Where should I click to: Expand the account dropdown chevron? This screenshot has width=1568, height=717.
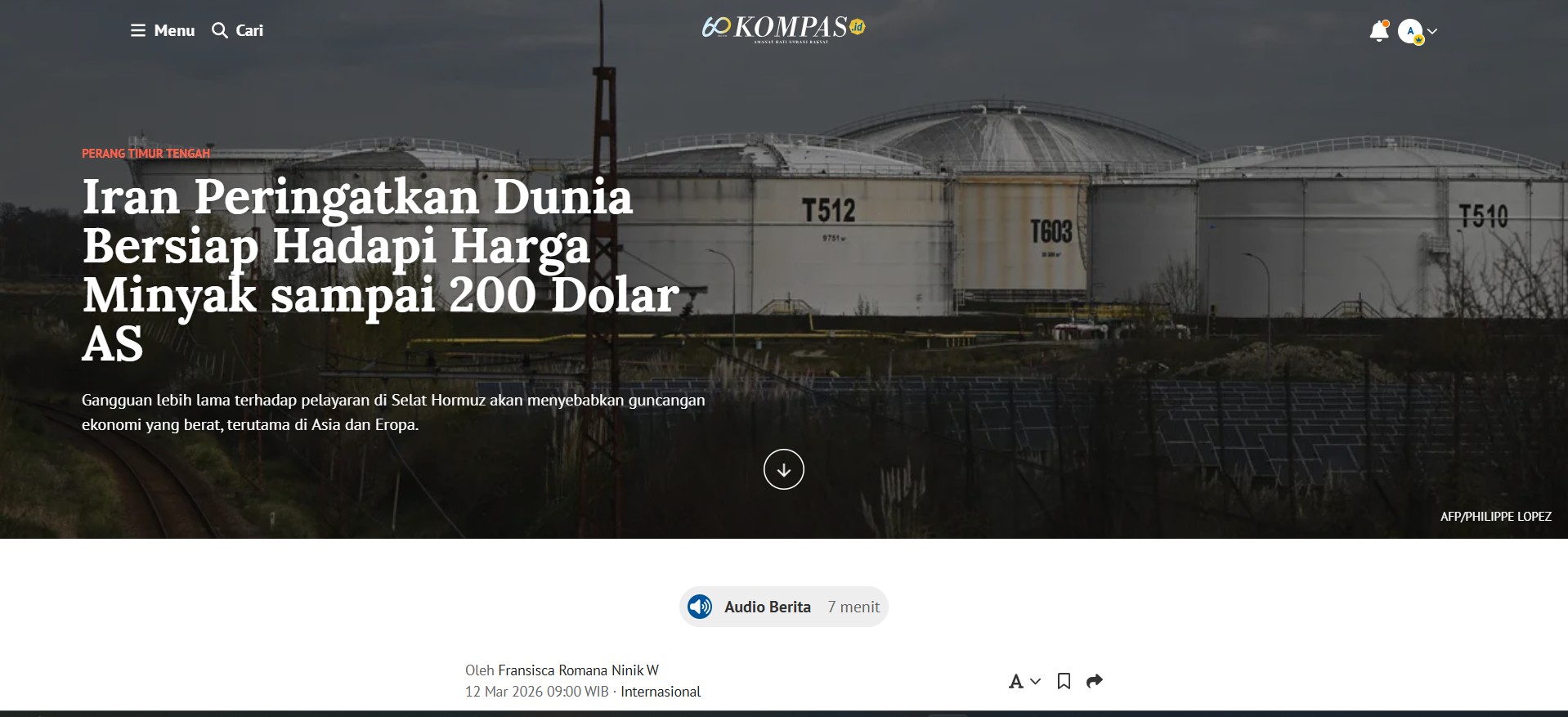[1432, 32]
